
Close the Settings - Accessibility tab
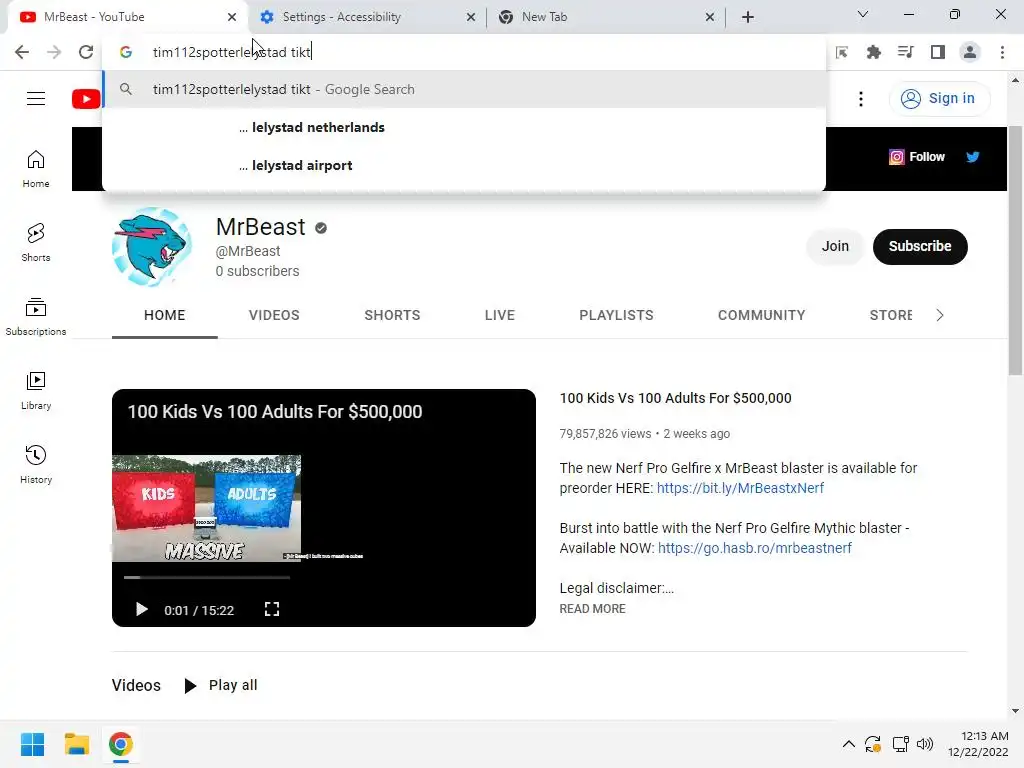pos(471,17)
